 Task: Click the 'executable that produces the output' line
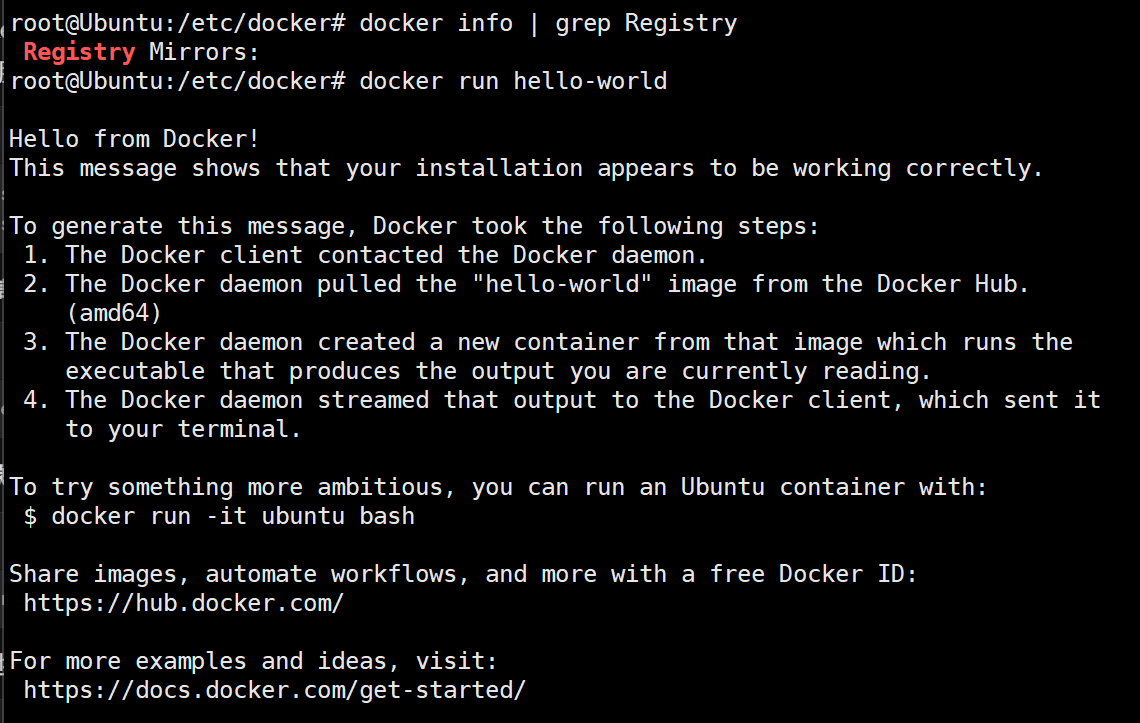tap(498, 371)
